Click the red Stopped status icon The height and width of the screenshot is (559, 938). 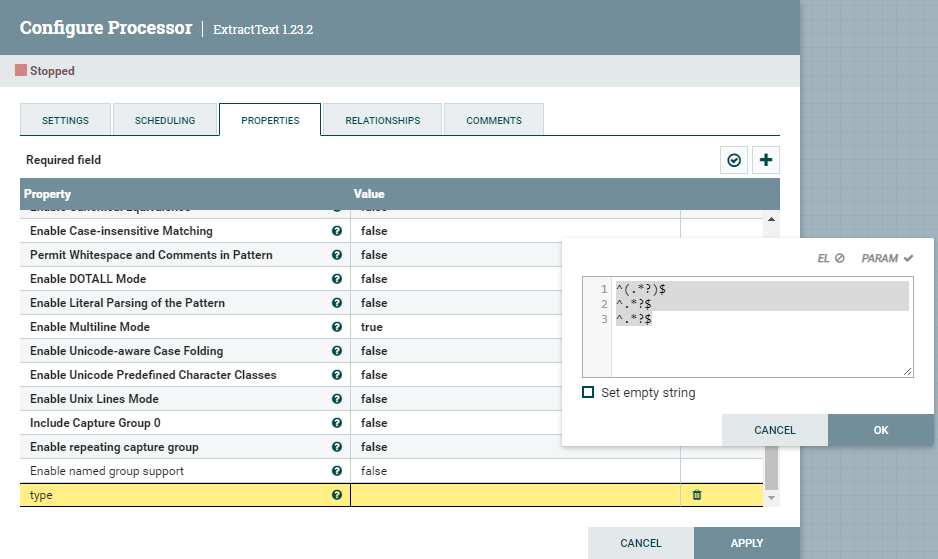point(21,71)
